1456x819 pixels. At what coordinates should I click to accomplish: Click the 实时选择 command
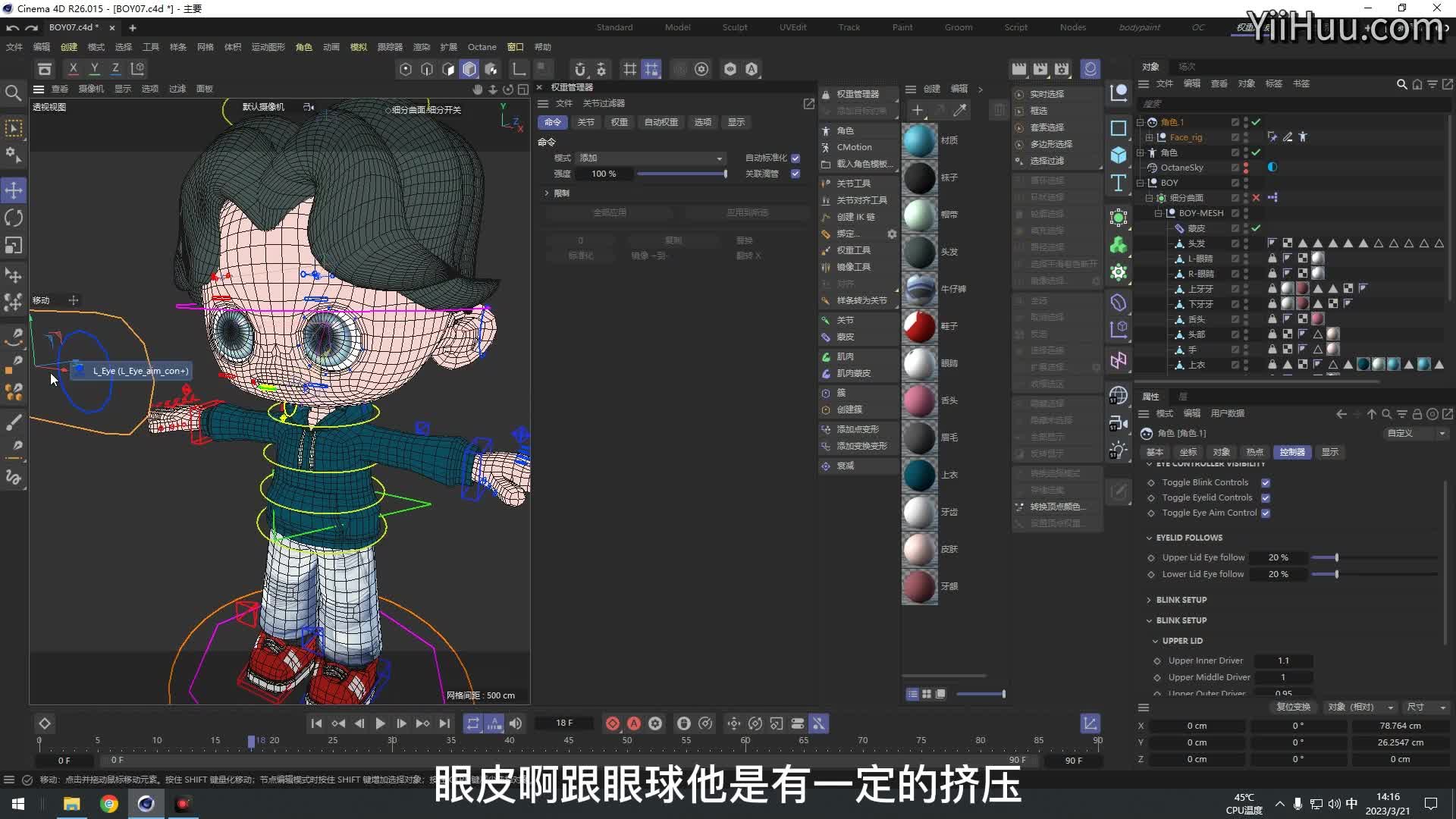click(x=1047, y=94)
